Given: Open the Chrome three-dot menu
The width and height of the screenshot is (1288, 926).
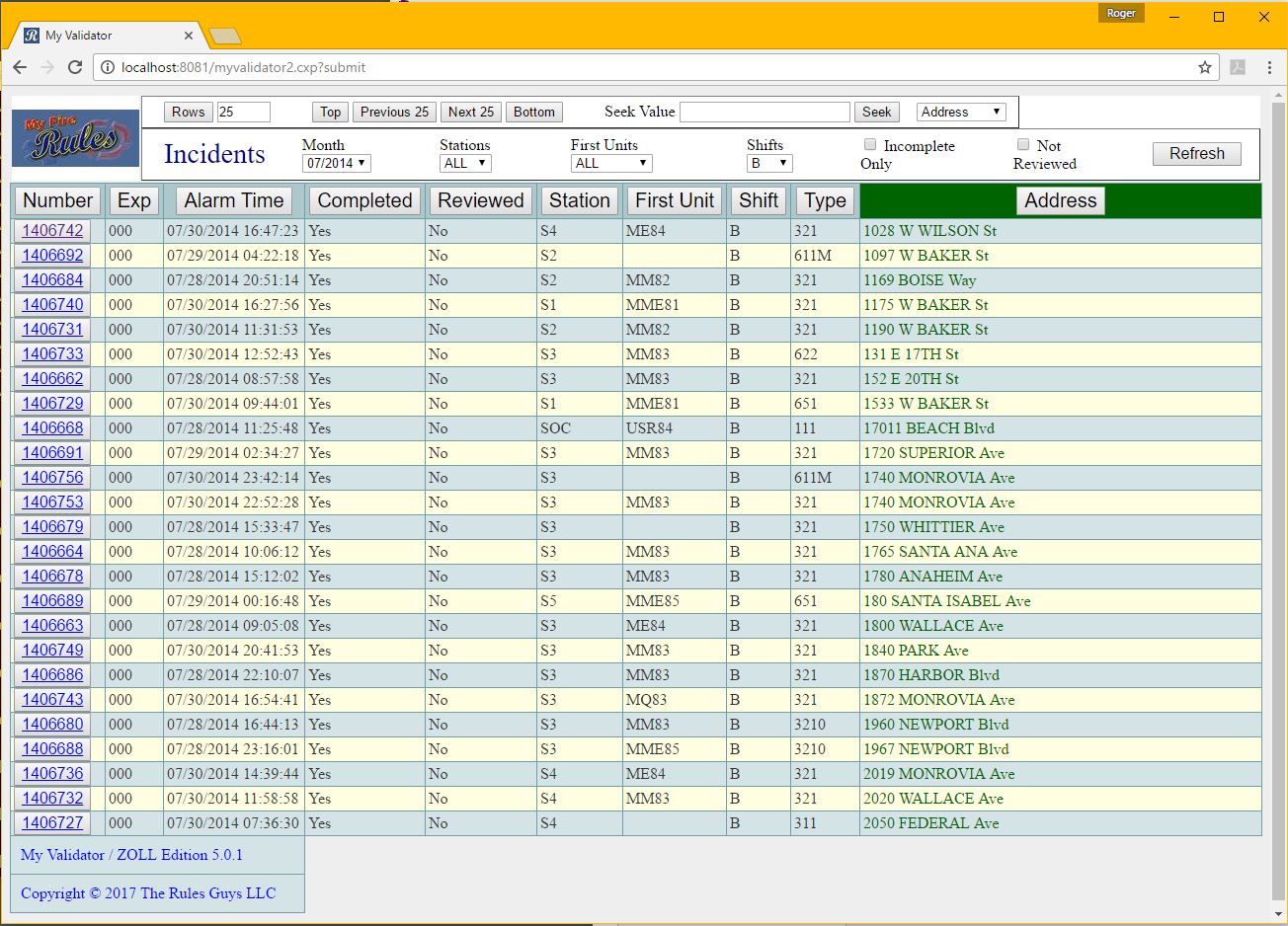Looking at the screenshot, I should (x=1269, y=67).
